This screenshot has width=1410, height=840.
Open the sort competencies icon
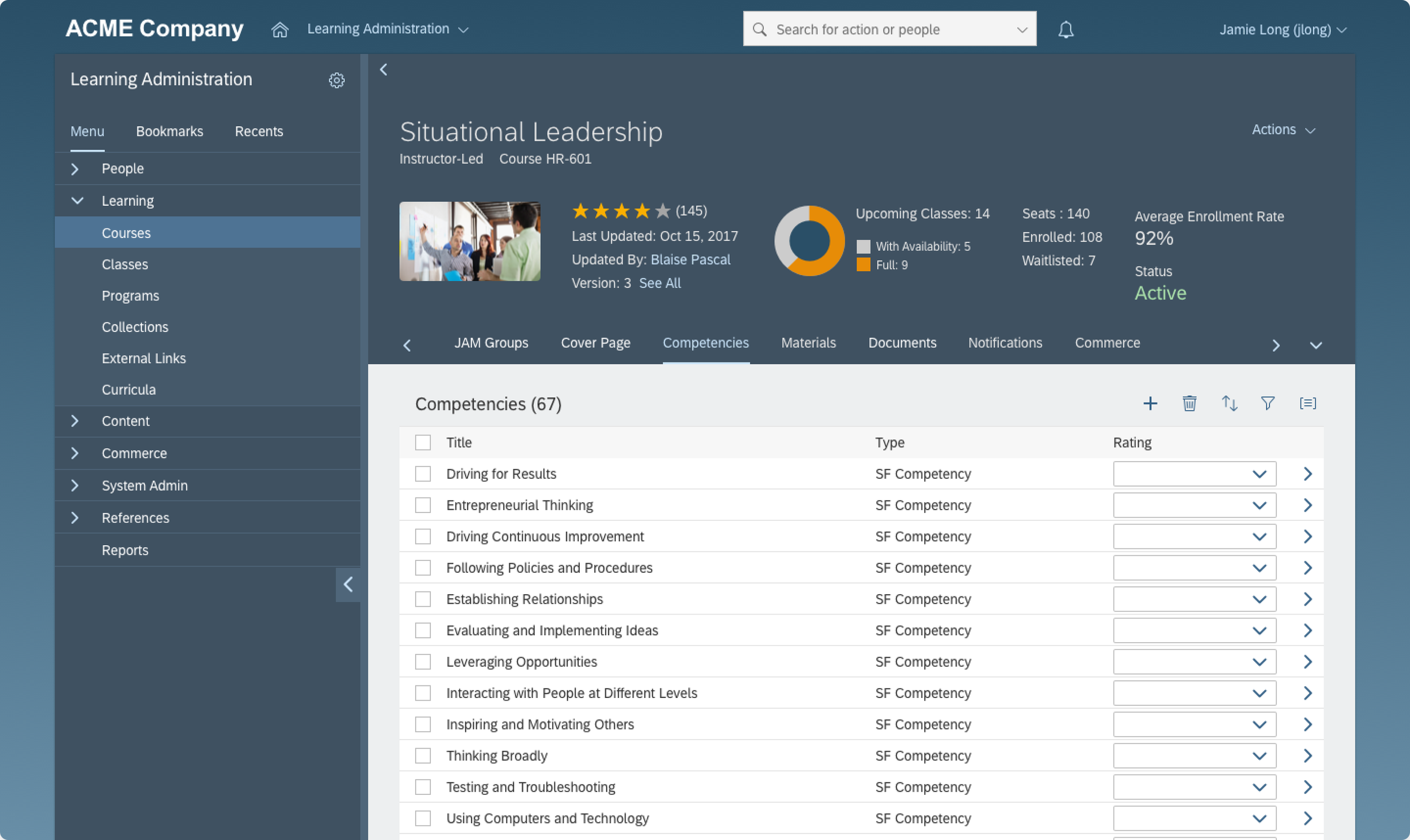point(1229,404)
